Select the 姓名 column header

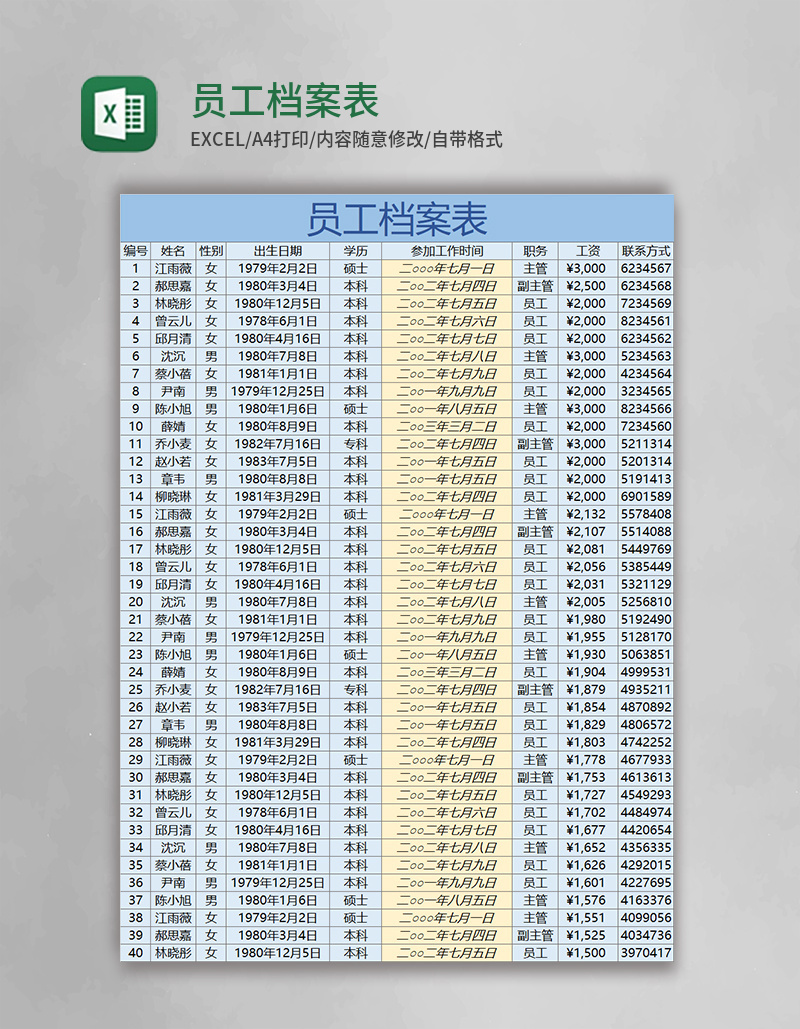[172, 251]
